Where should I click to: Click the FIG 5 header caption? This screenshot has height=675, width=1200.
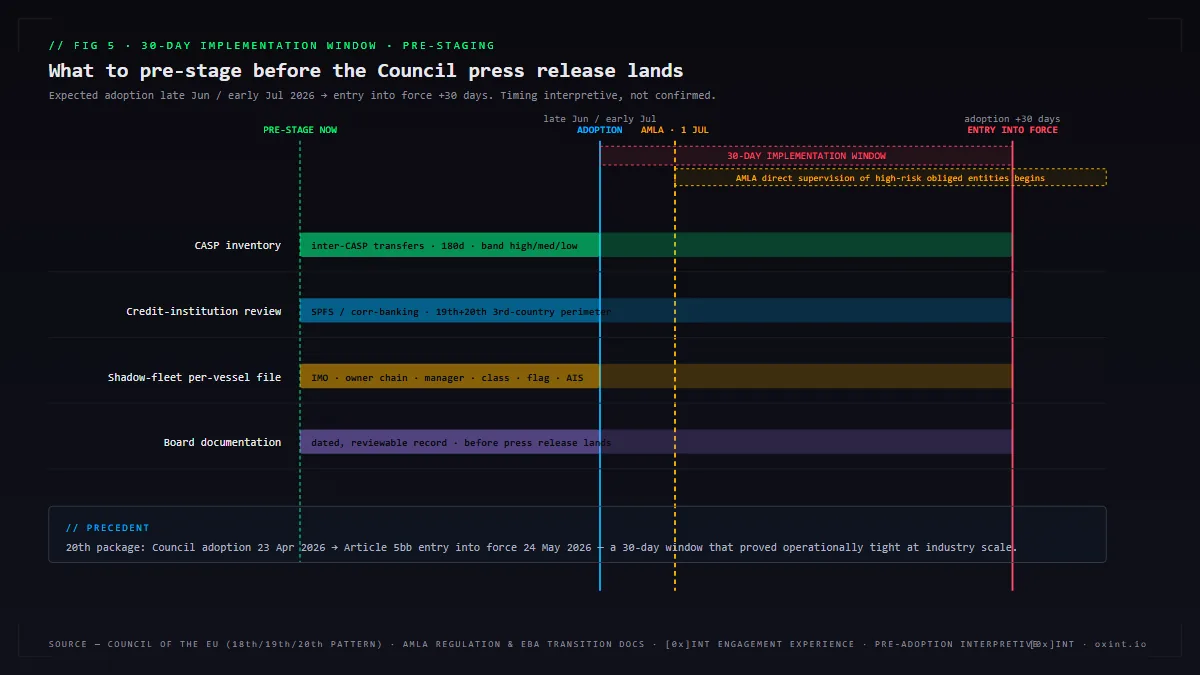point(272,46)
